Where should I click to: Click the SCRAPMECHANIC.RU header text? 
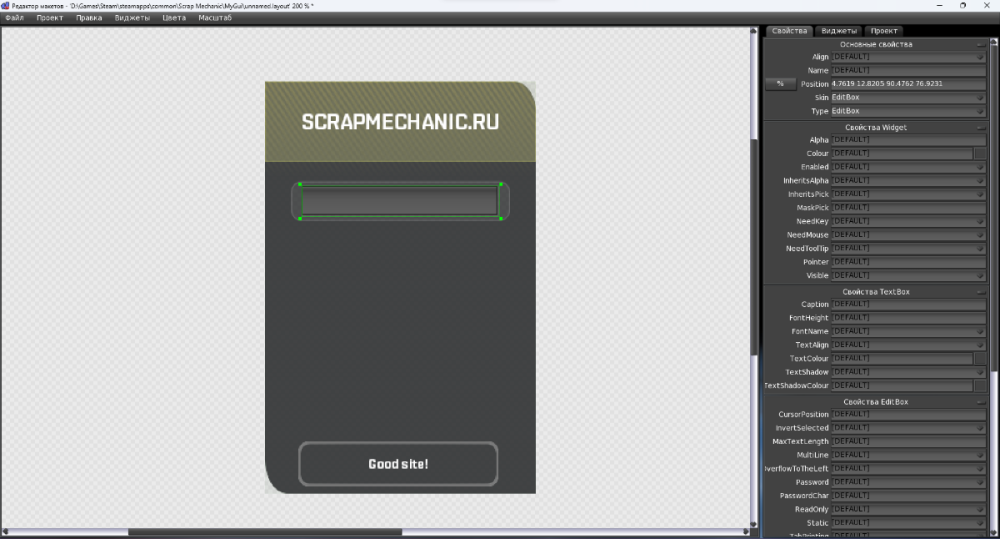coord(400,122)
